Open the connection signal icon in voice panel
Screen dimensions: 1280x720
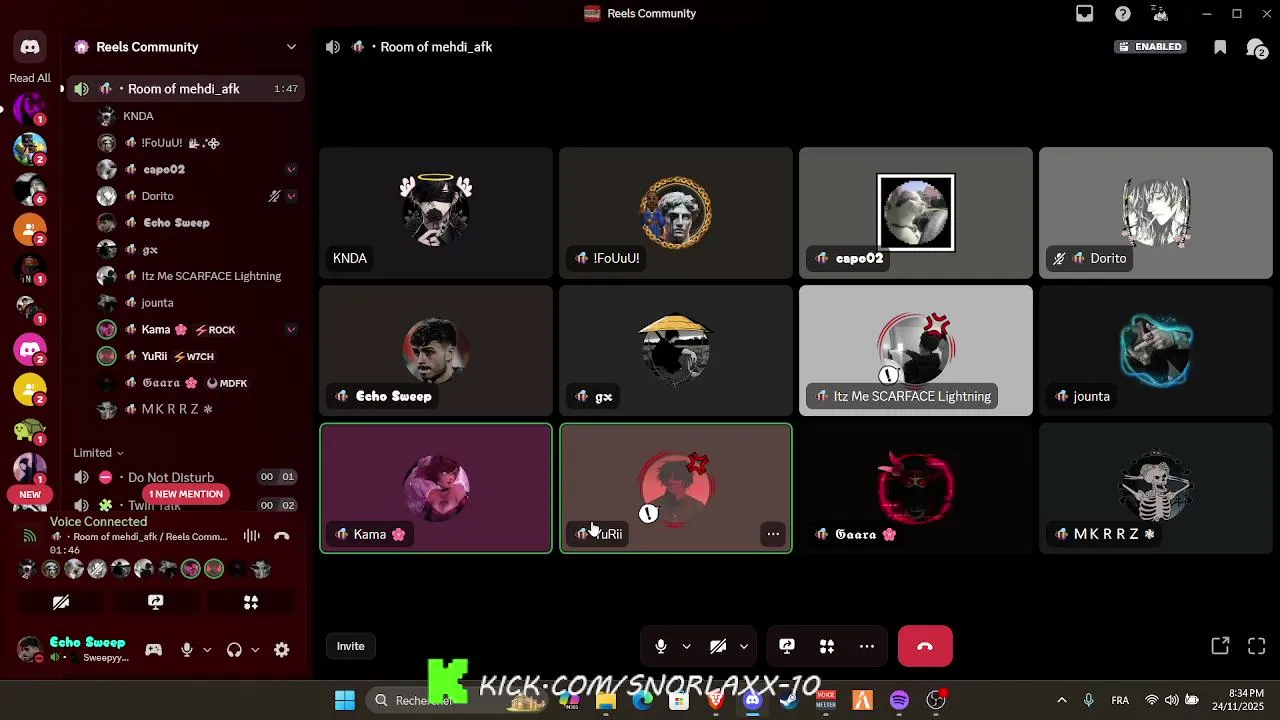(29, 537)
